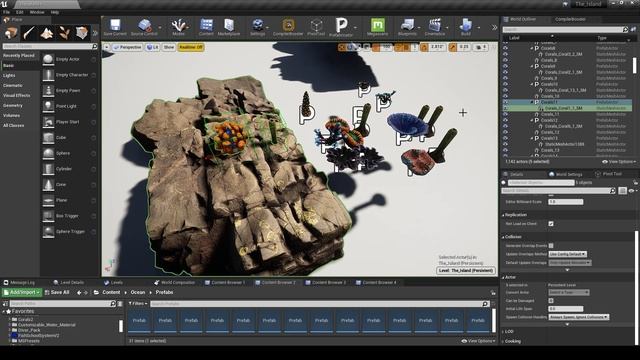Open the Modes toolbar icon

(178, 27)
